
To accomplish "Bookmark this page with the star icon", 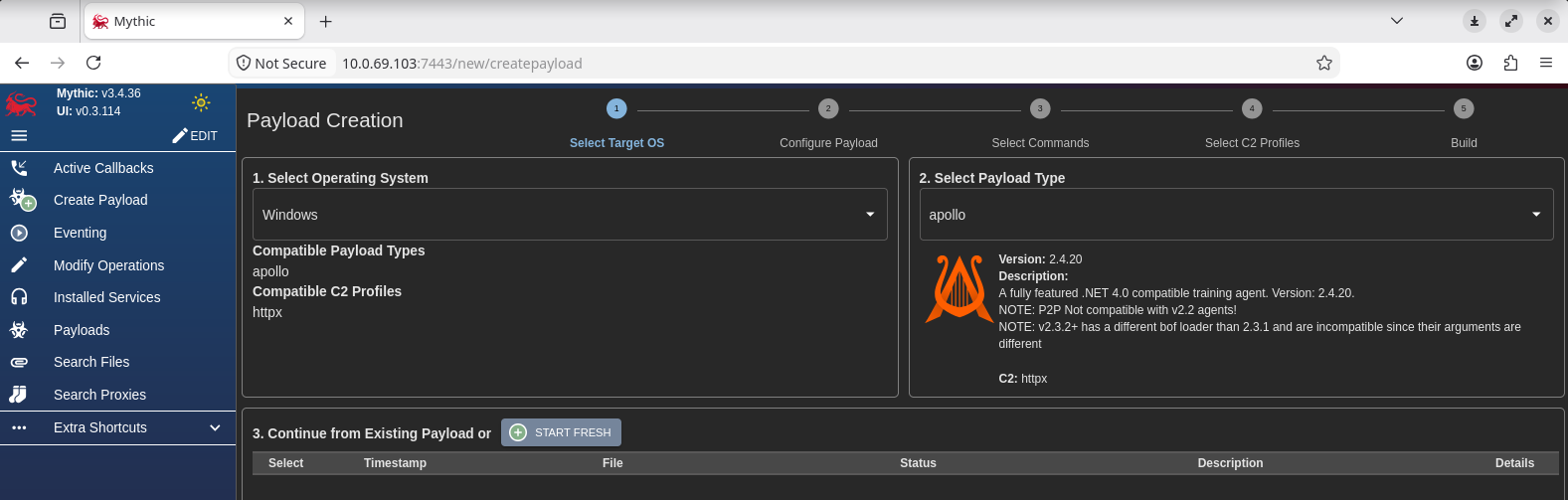I will pyautogui.click(x=1323, y=63).
